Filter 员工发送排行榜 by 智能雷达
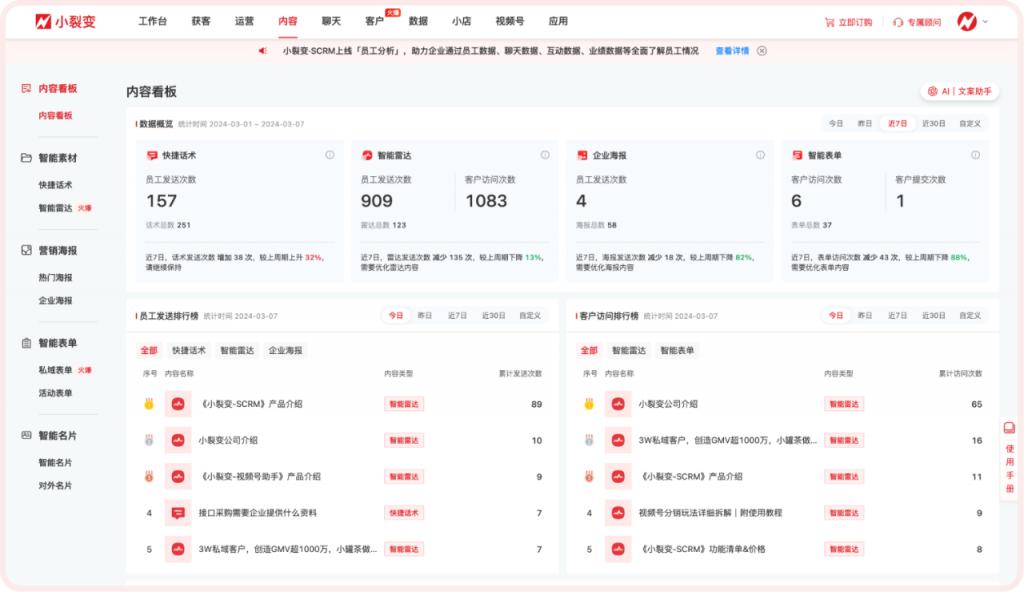 pyautogui.click(x=237, y=350)
